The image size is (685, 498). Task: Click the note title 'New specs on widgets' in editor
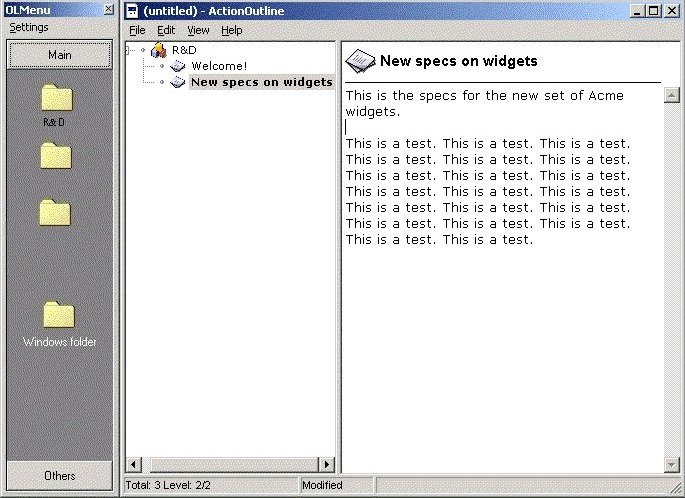point(459,61)
